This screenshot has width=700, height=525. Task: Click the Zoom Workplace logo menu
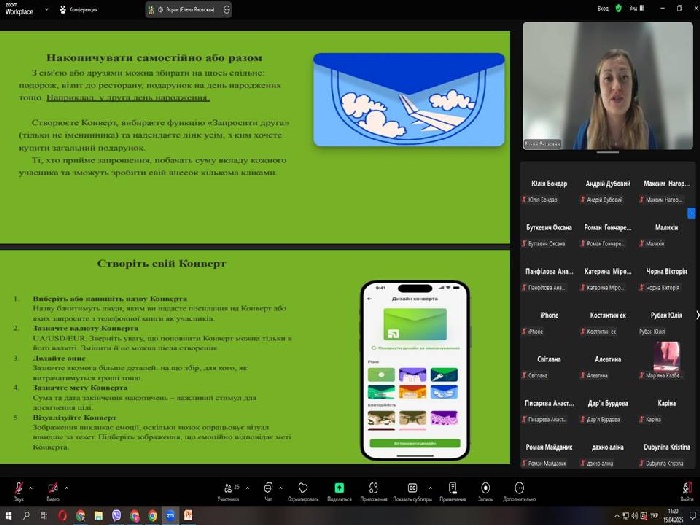pyautogui.click(x=16, y=9)
